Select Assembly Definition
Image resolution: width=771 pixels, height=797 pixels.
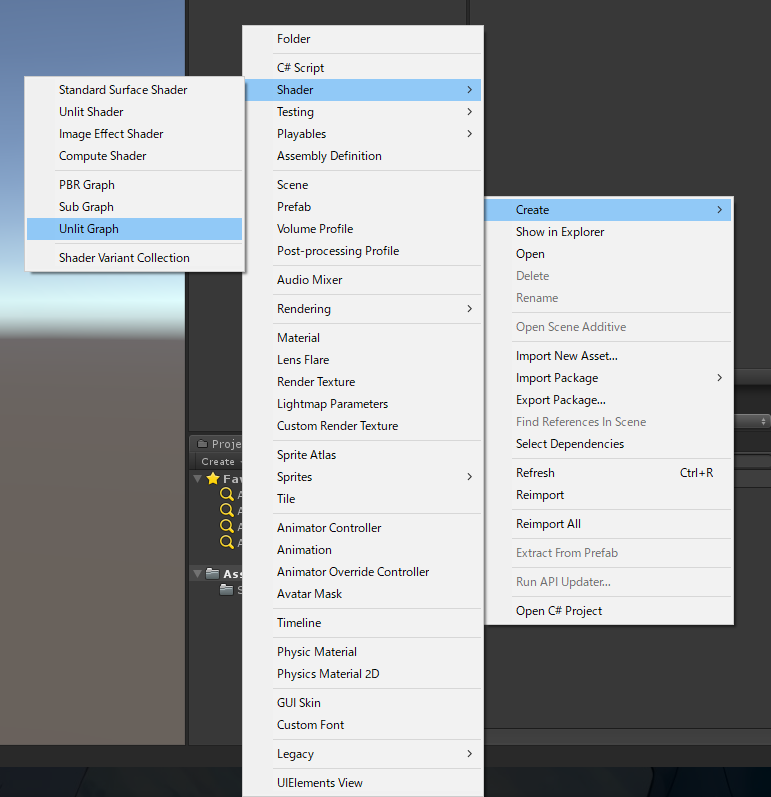coord(363,156)
